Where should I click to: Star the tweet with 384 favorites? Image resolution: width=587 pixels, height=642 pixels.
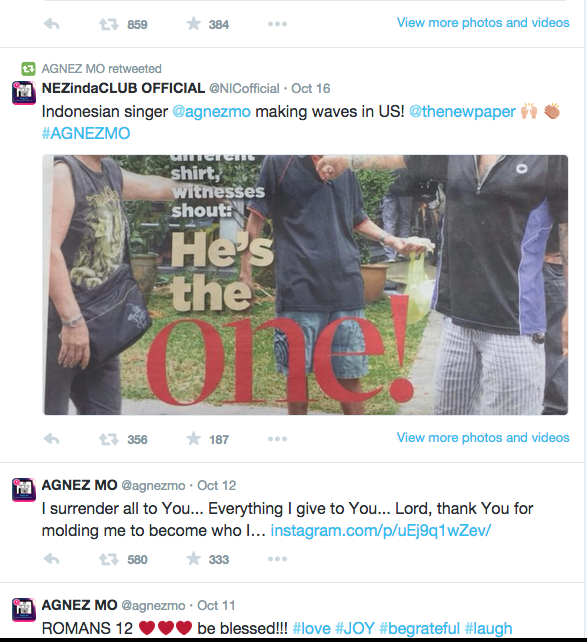click(194, 24)
